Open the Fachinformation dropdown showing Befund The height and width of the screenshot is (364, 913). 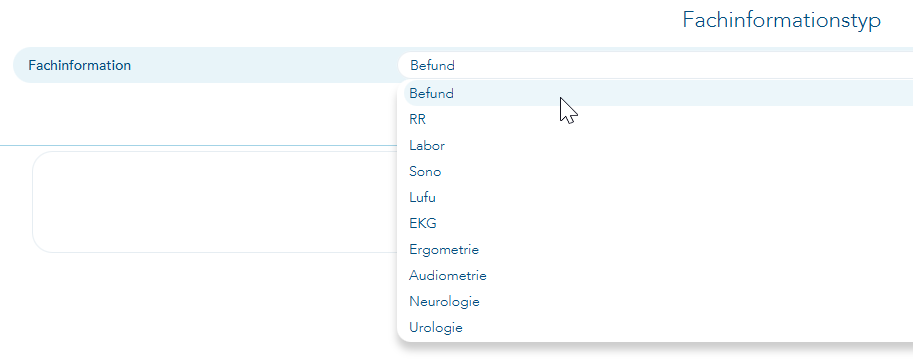pyautogui.click(x=655, y=65)
